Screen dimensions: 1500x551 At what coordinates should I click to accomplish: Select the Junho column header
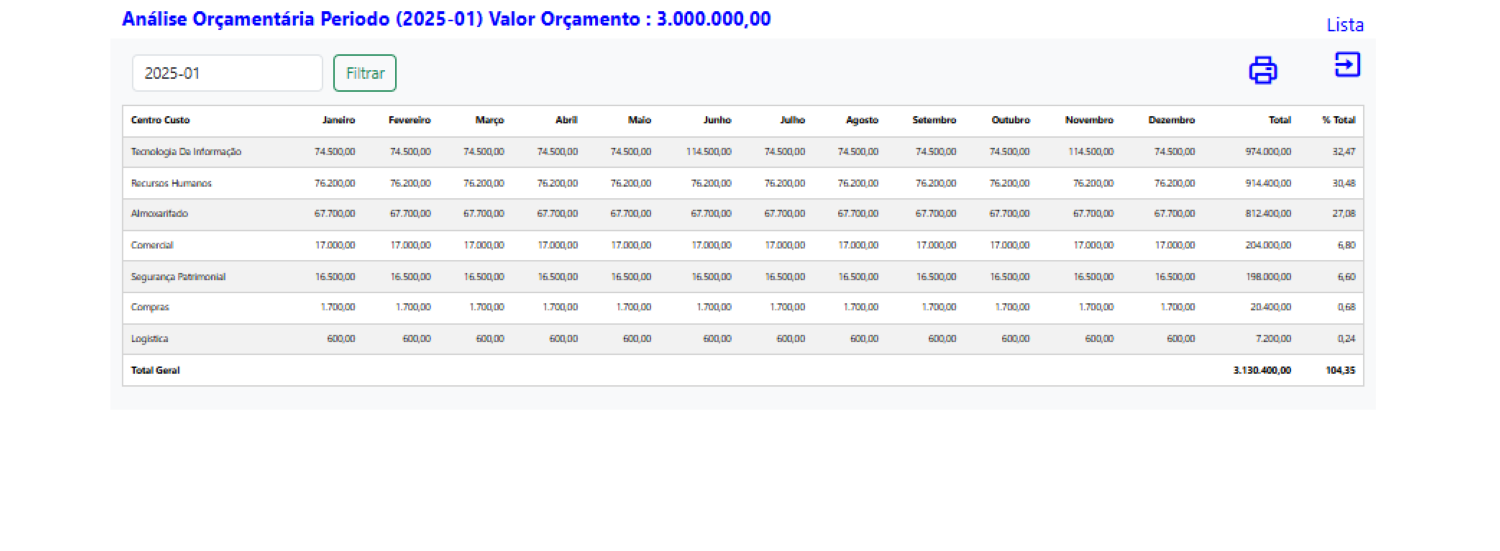716,120
